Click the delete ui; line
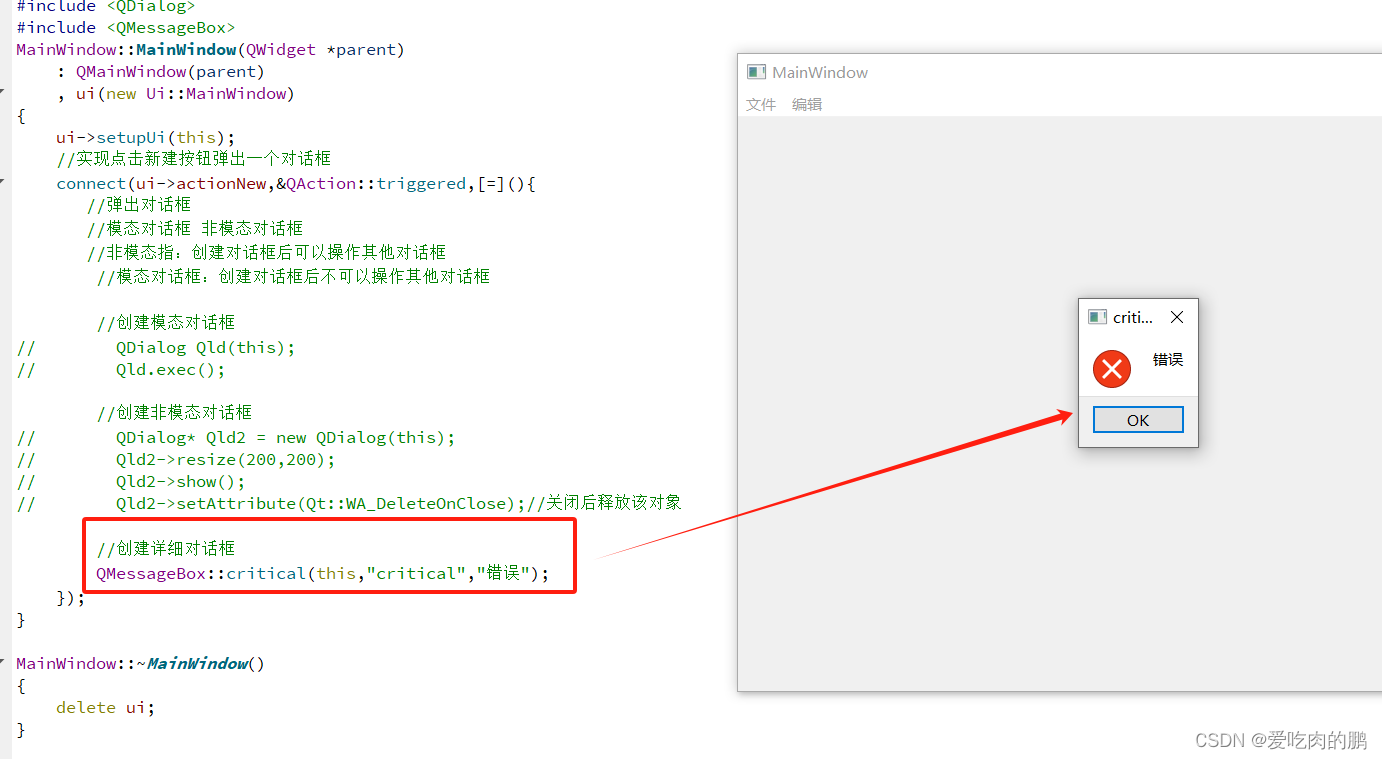Image resolution: width=1382 pixels, height=759 pixels. (x=106, y=707)
